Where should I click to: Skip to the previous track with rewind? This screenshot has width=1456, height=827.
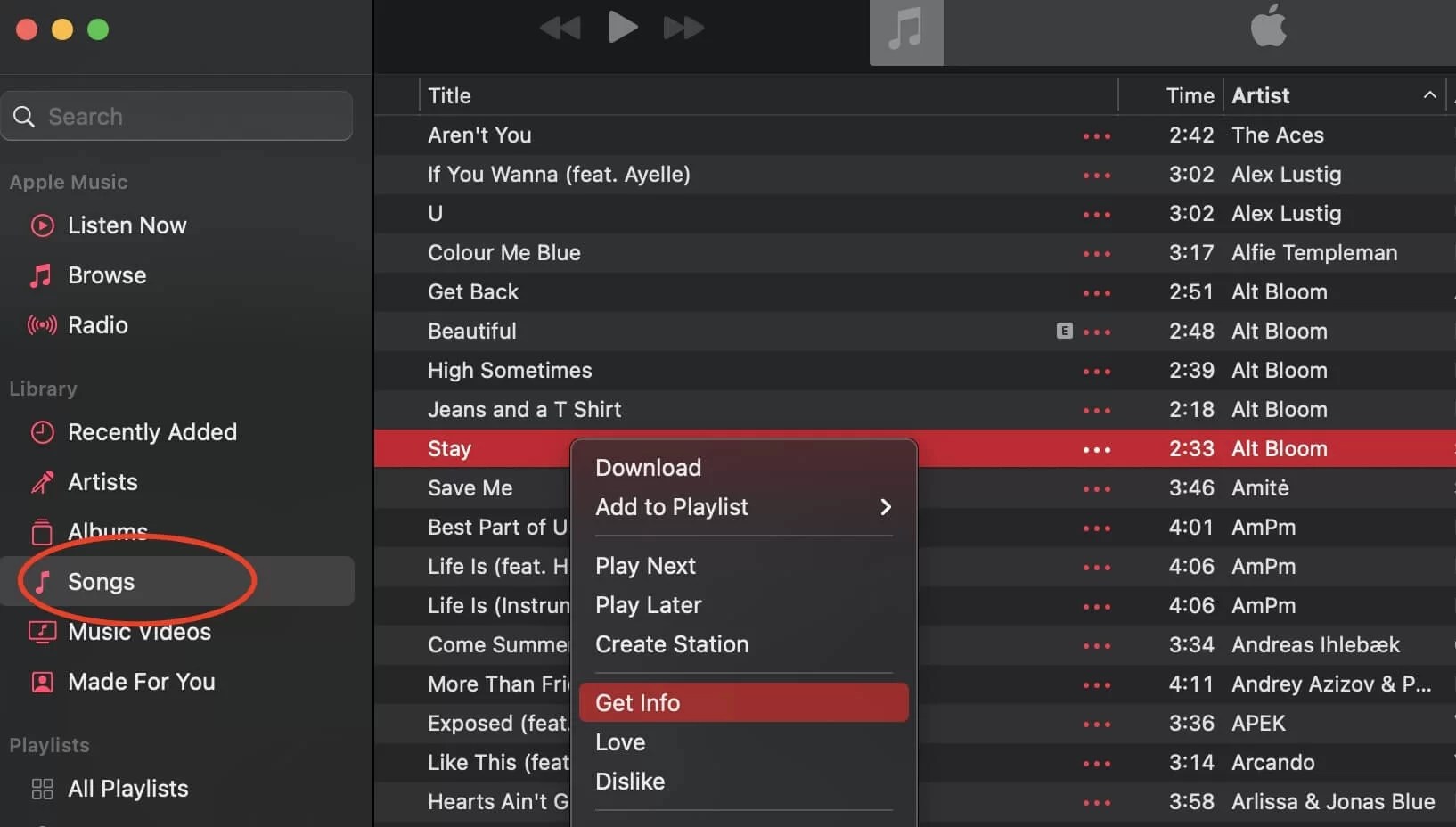(560, 29)
